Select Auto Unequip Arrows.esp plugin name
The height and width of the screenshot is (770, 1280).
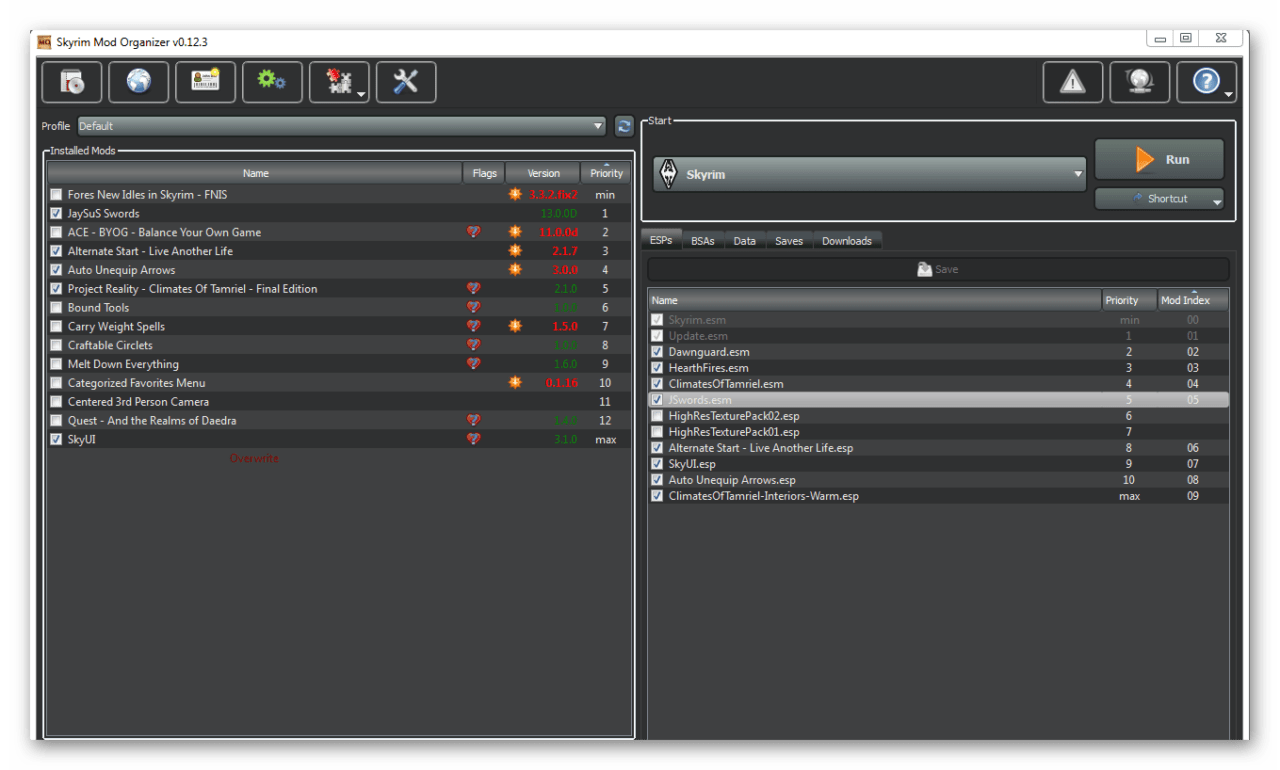pos(732,480)
